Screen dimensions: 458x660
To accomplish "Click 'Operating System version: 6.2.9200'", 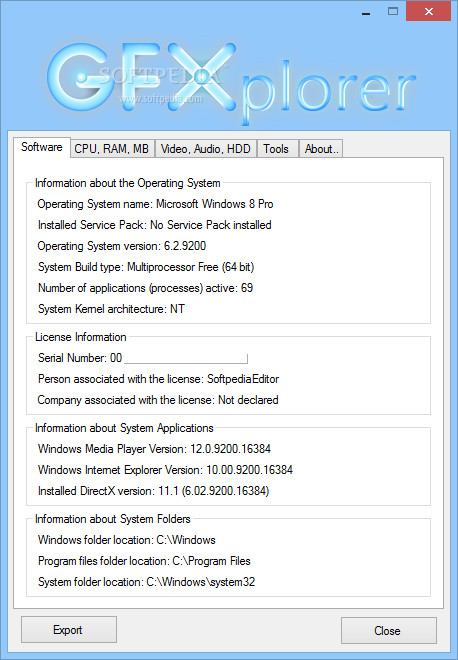I will pyautogui.click(x=122, y=246).
